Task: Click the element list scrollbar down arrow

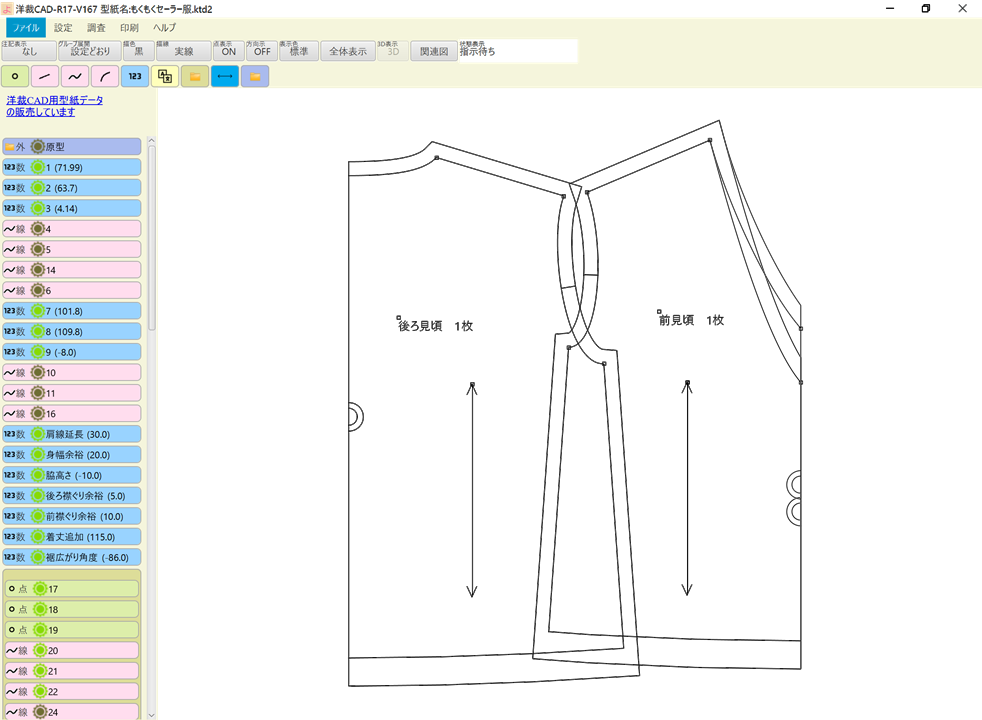Action: (152, 714)
